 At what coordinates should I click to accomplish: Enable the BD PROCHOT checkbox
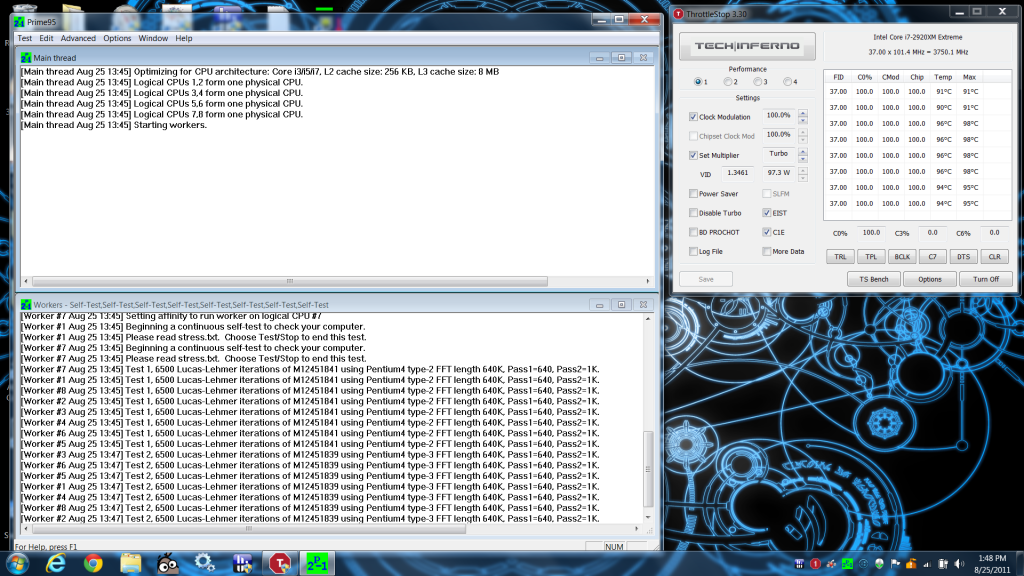coord(693,232)
